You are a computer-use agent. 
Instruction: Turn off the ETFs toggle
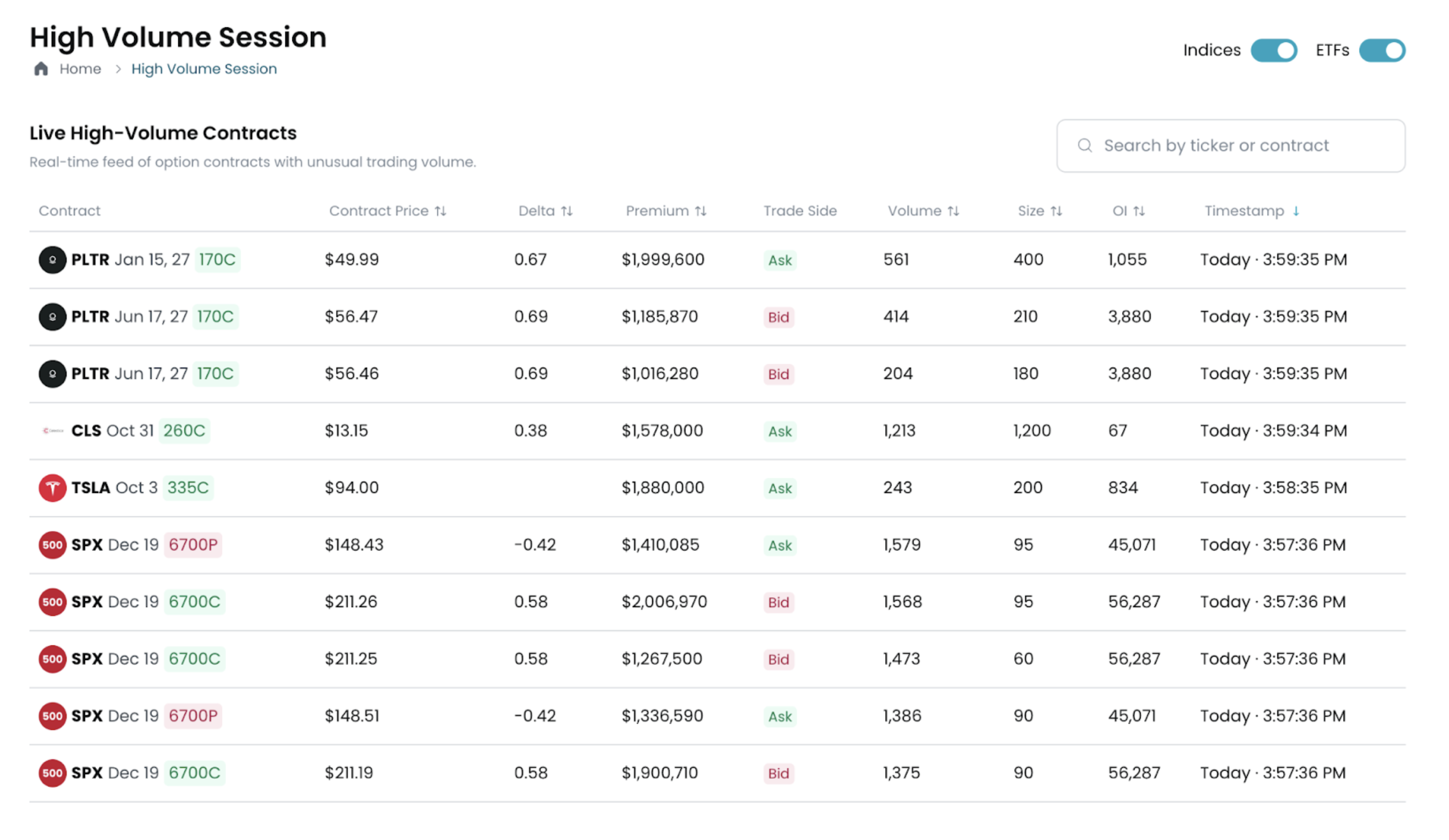click(1381, 51)
